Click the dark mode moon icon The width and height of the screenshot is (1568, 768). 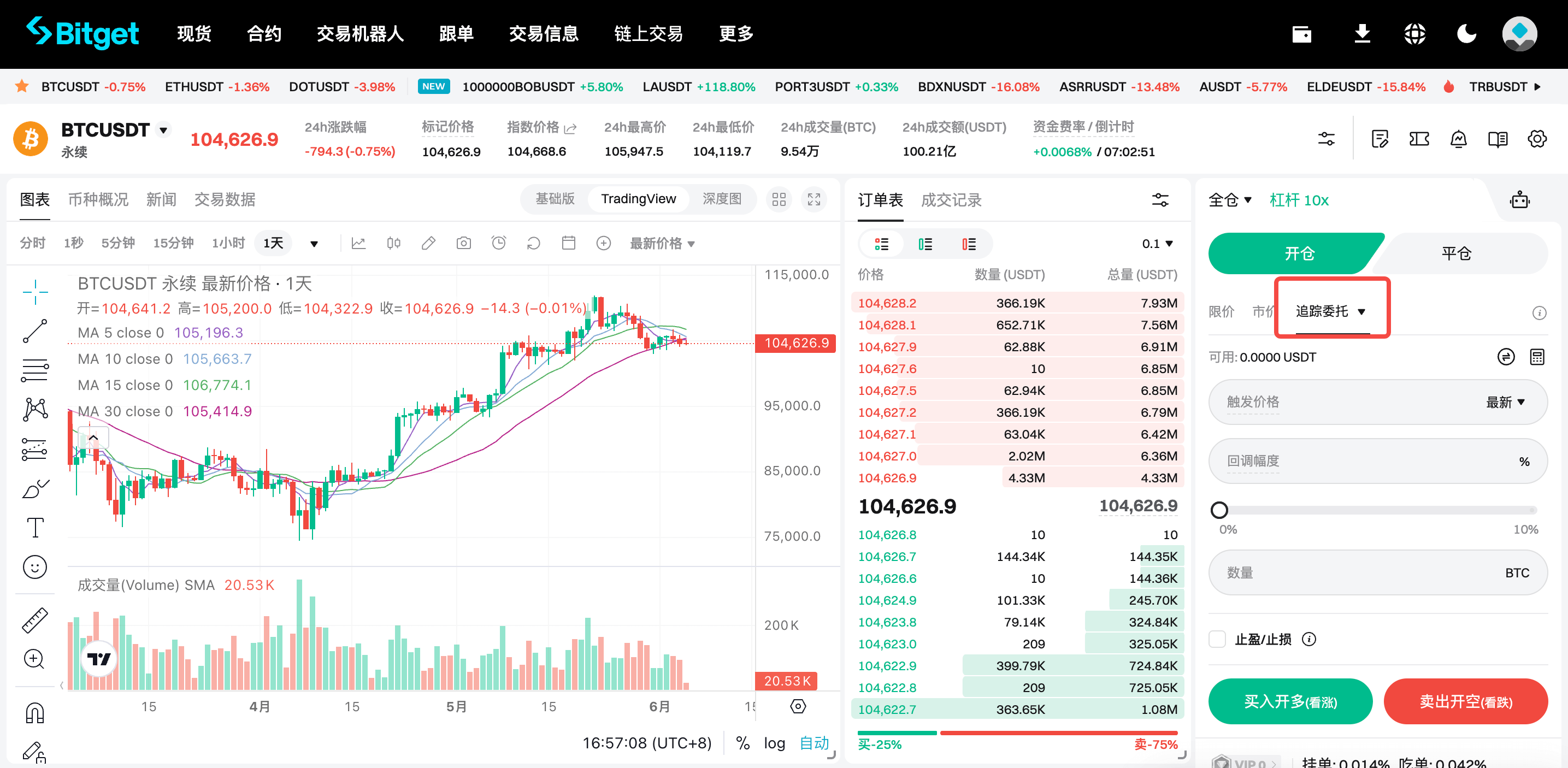pyautogui.click(x=1466, y=33)
